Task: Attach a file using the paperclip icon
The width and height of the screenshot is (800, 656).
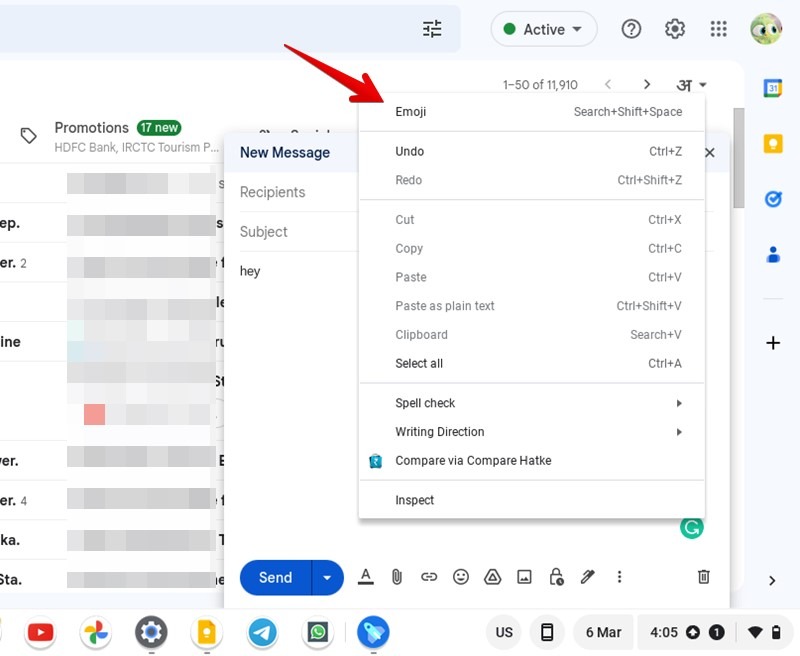Action: pyautogui.click(x=396, y=577)
